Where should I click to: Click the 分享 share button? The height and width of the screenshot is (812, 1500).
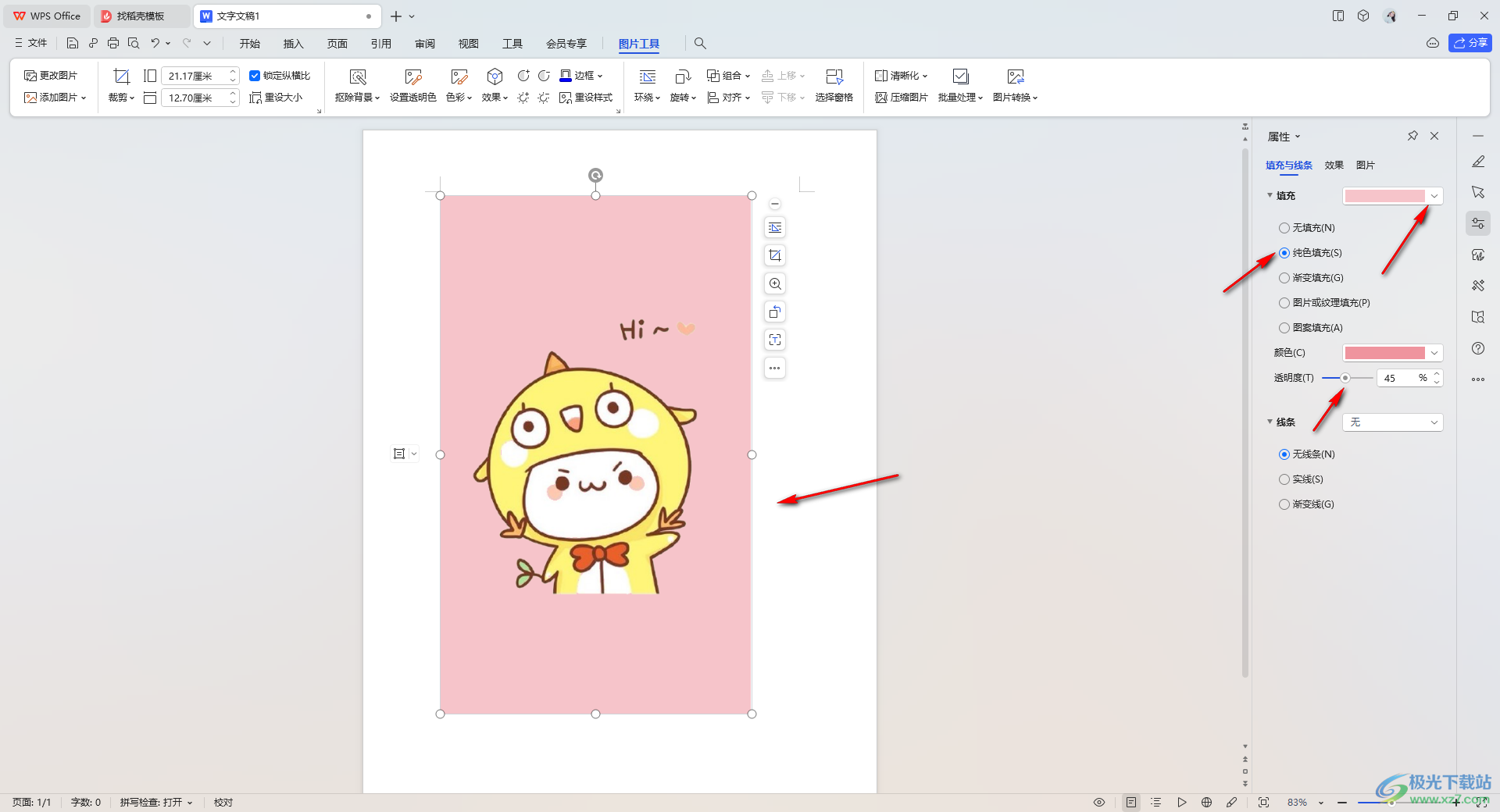[x=1470, y=43]
